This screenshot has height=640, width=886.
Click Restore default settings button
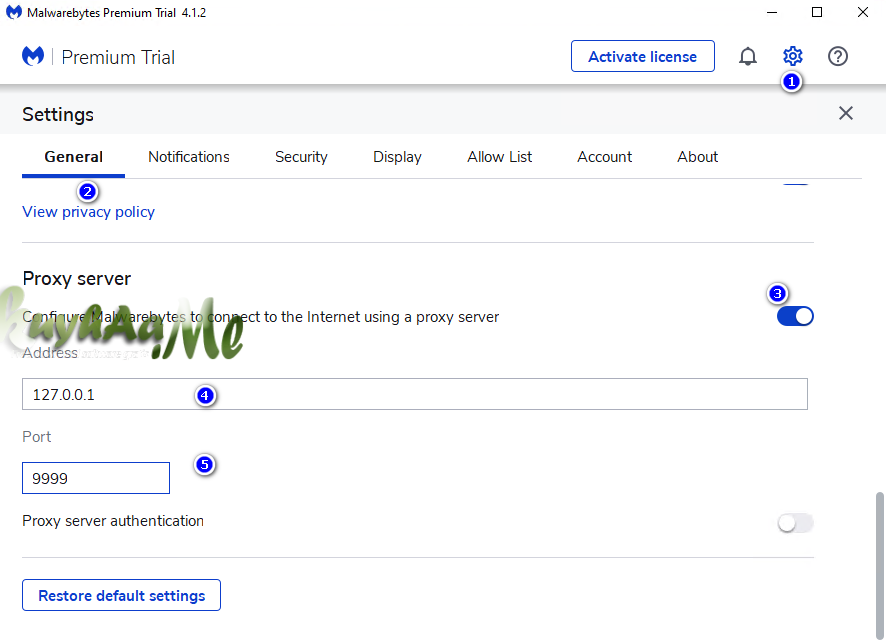(x=121, y=595)
